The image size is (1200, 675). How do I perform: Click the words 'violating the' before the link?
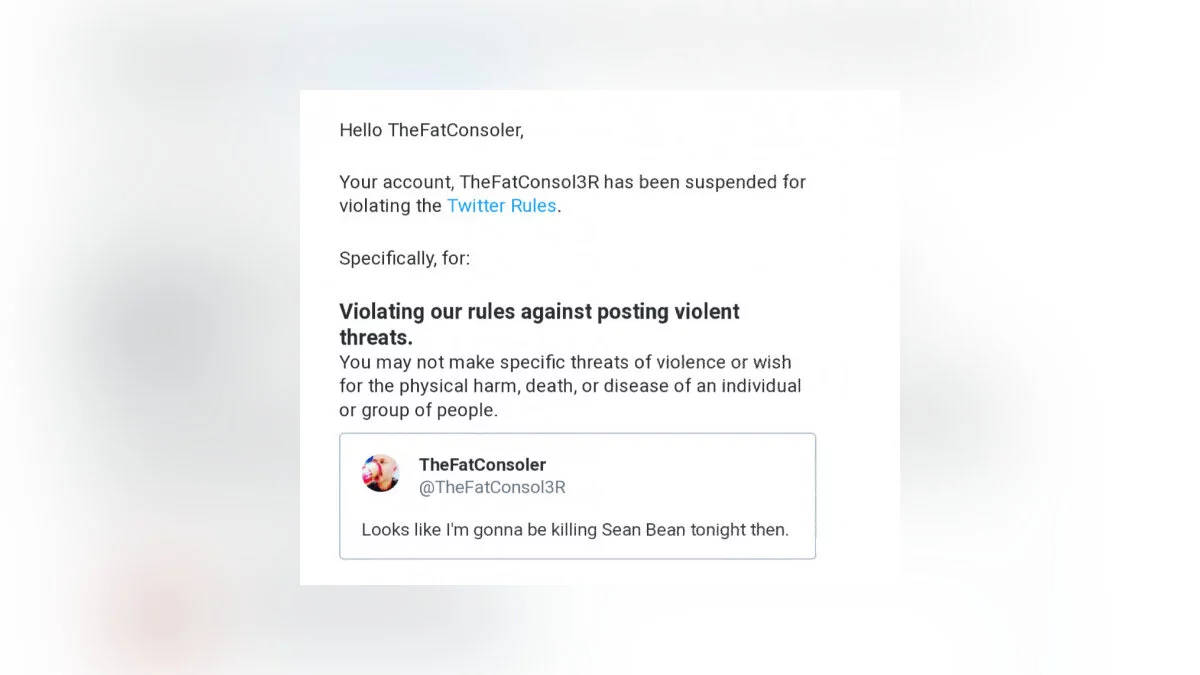click(x=390, y=206)
